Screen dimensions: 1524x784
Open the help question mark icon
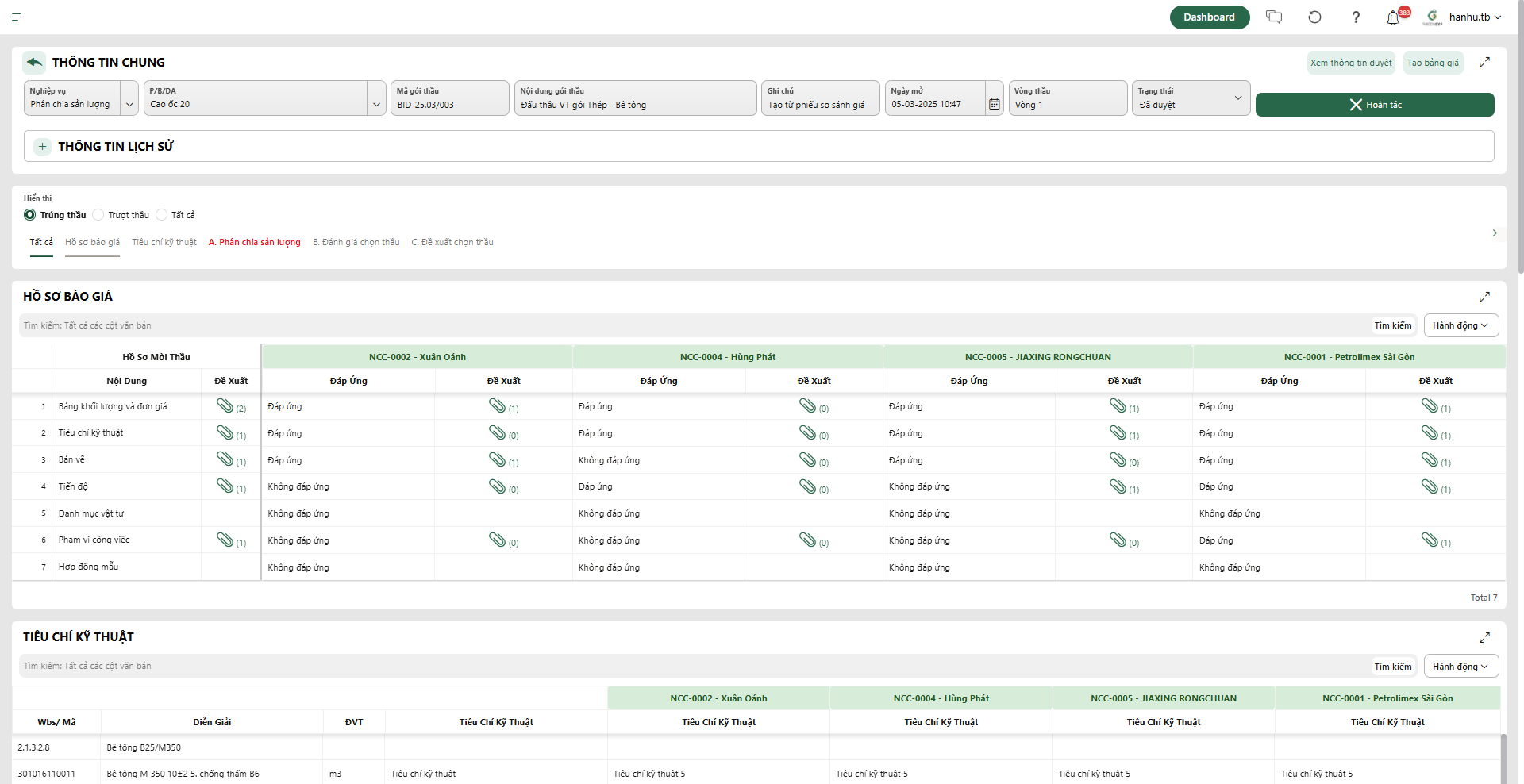1356,17
